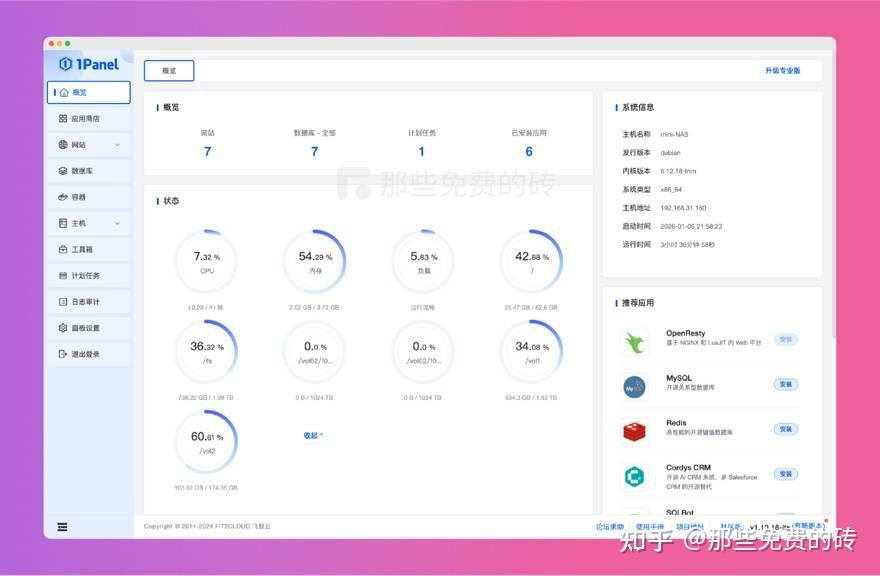
Task: Click the 退出登录 logout sidebar item
Action: click(89, 354)
